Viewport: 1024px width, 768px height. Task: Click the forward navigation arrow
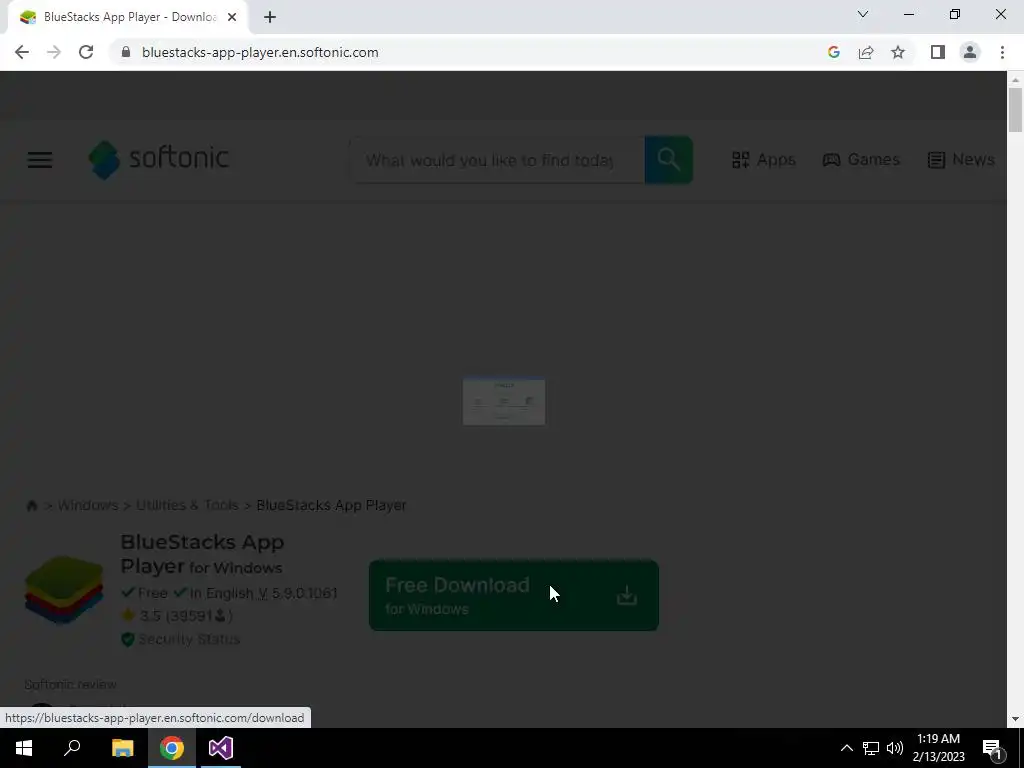(x=54, y=52)
